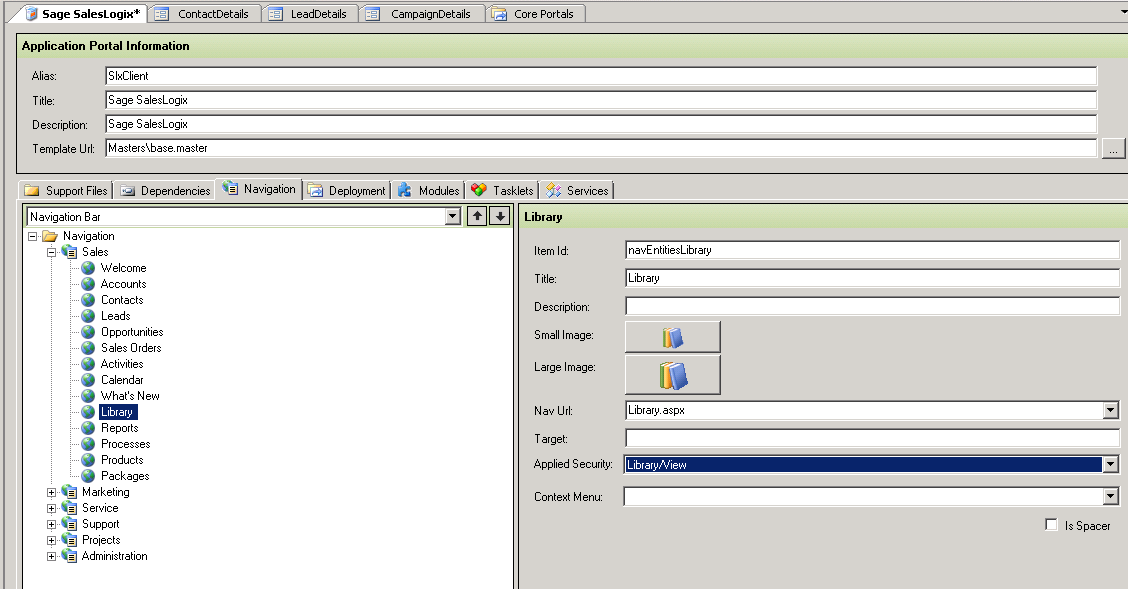1128x589 pixels.
Task: Collapse the Navigation root node
Action: [x=32, y=236]
